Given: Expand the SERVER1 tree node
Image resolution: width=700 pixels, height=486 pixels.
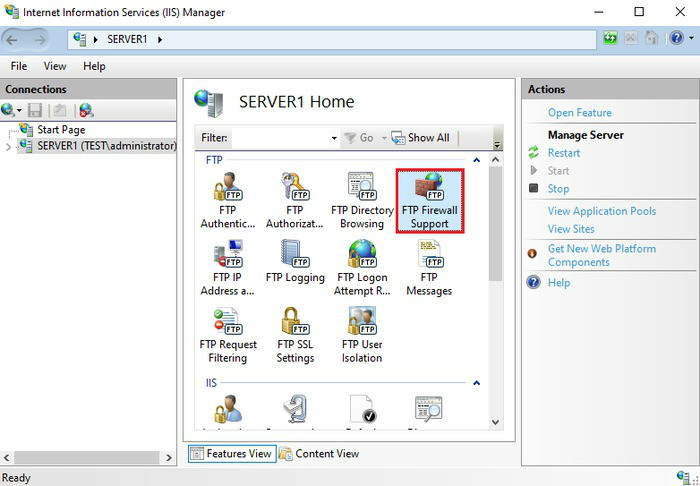Looking at the screenshot, I should (x=9, y=146).
